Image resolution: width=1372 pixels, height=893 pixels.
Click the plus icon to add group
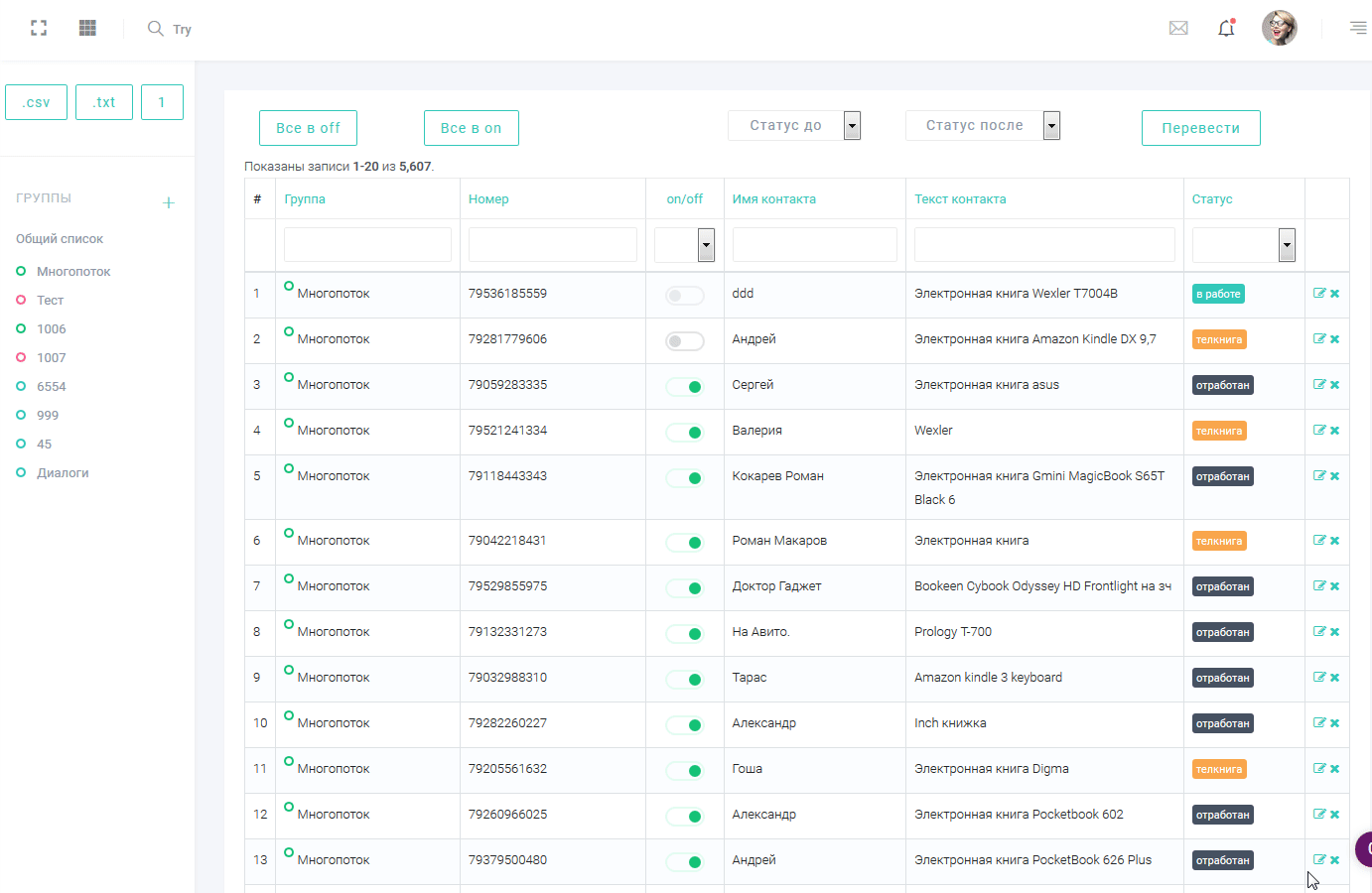[x=169, y=202]
